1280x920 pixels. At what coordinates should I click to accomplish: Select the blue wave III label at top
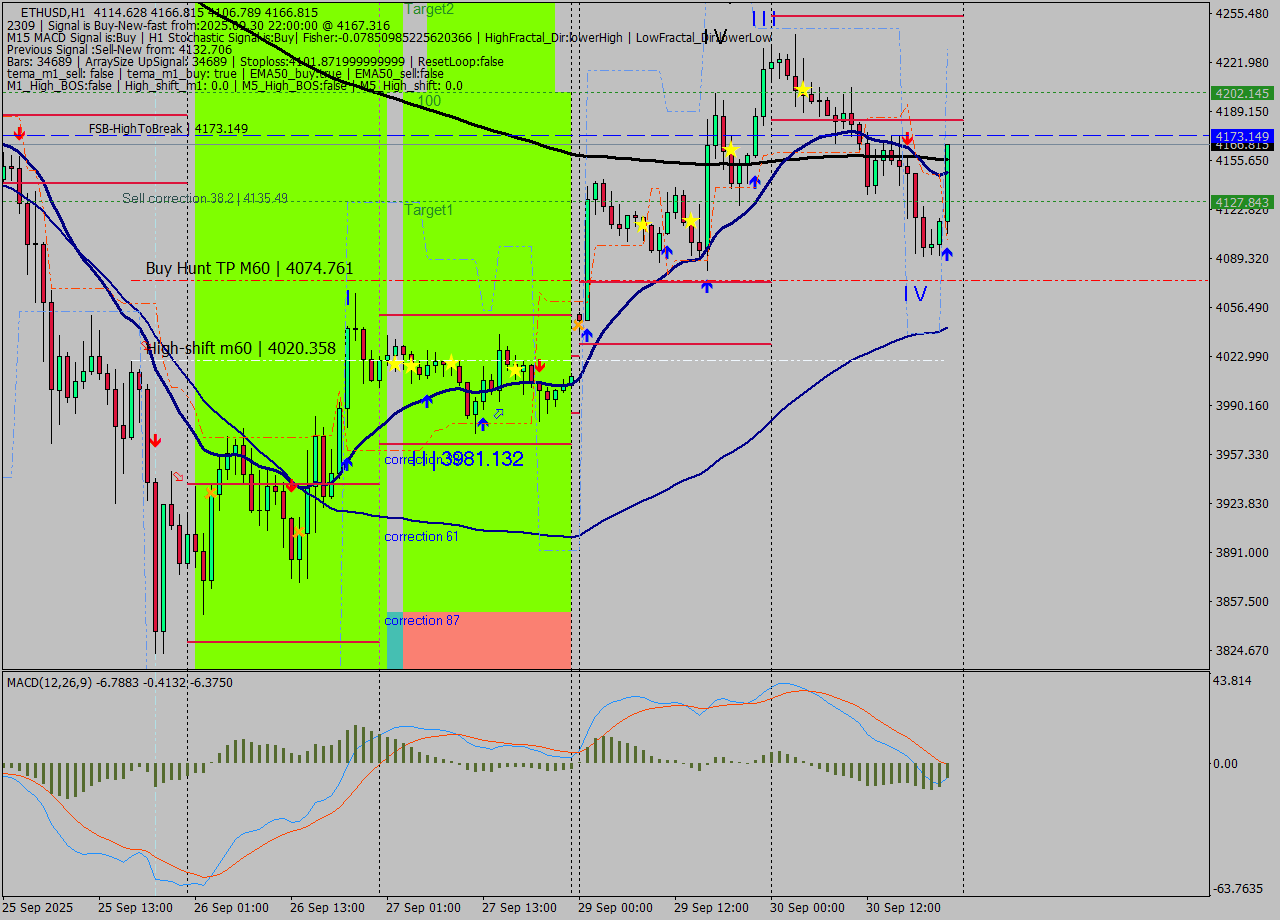click(762, 18)
